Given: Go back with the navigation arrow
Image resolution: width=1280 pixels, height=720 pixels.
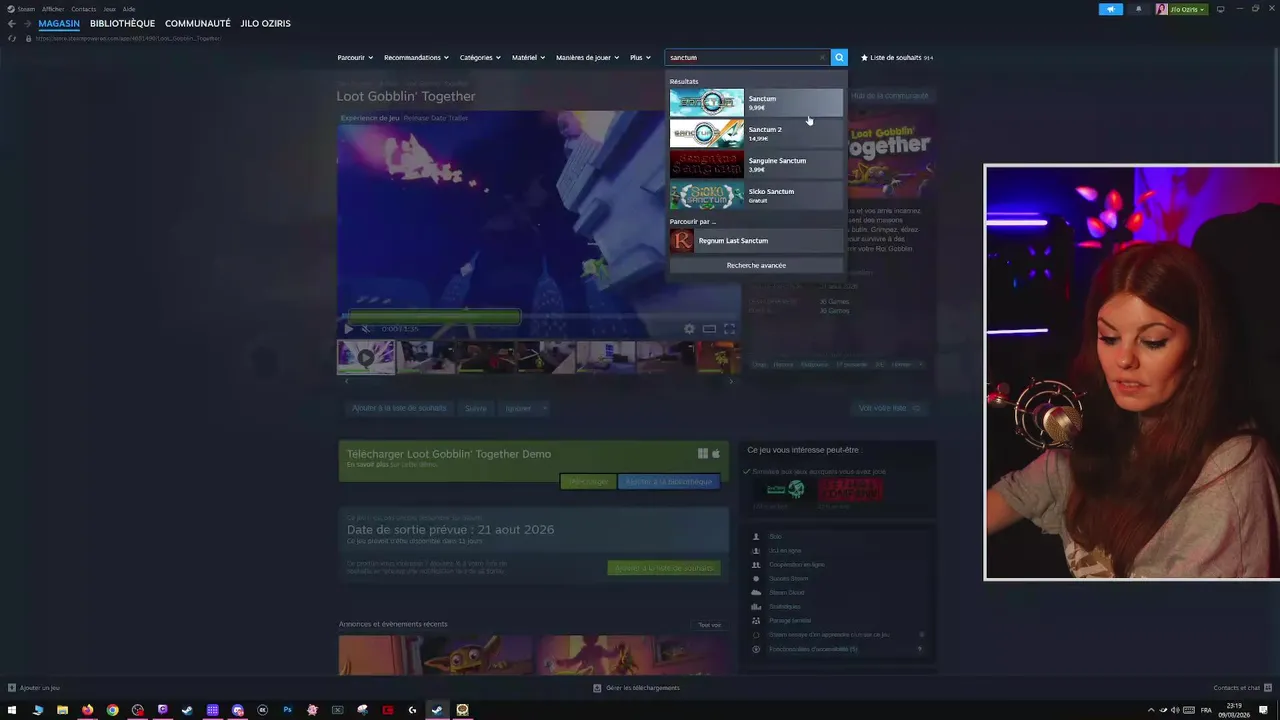Looking at the screenshot, I should click(x=11, y=23).
